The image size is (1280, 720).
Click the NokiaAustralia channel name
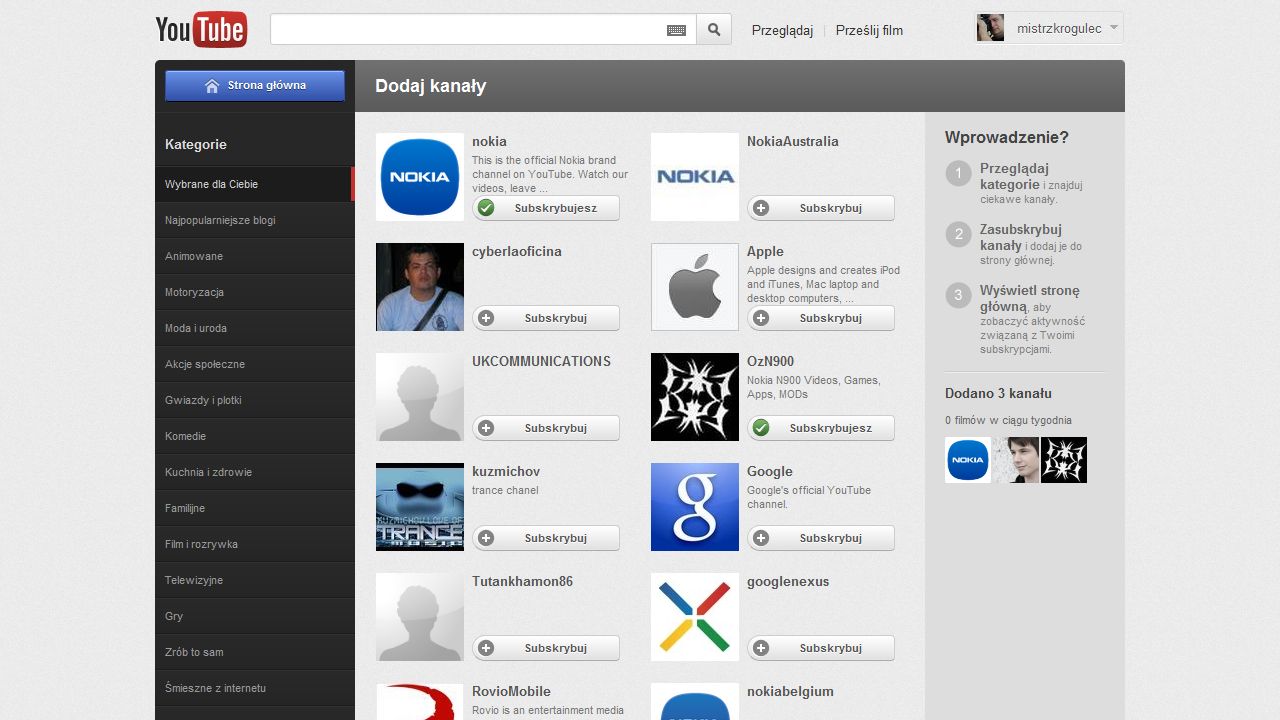(793, 141)
